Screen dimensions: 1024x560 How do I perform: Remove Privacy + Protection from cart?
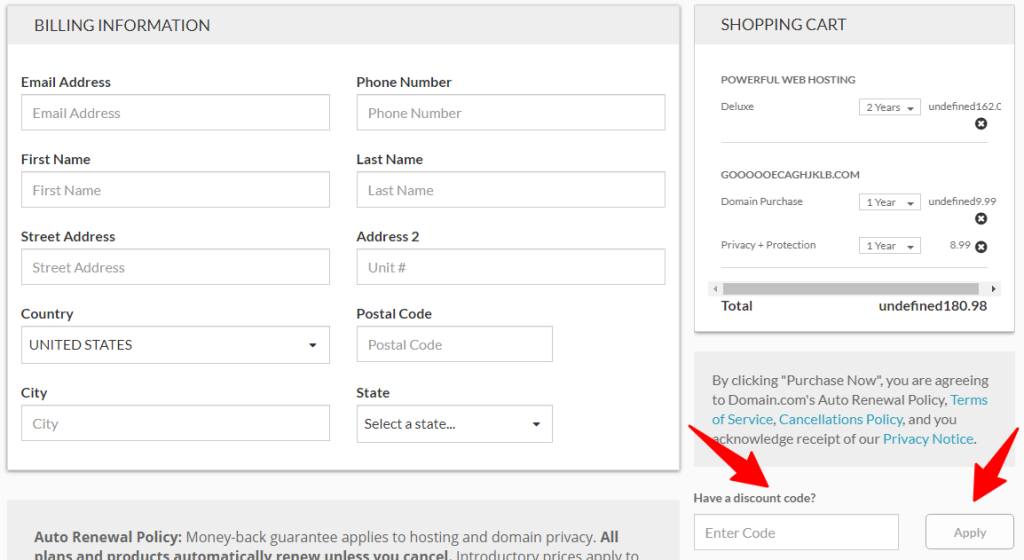coord(981,247)
